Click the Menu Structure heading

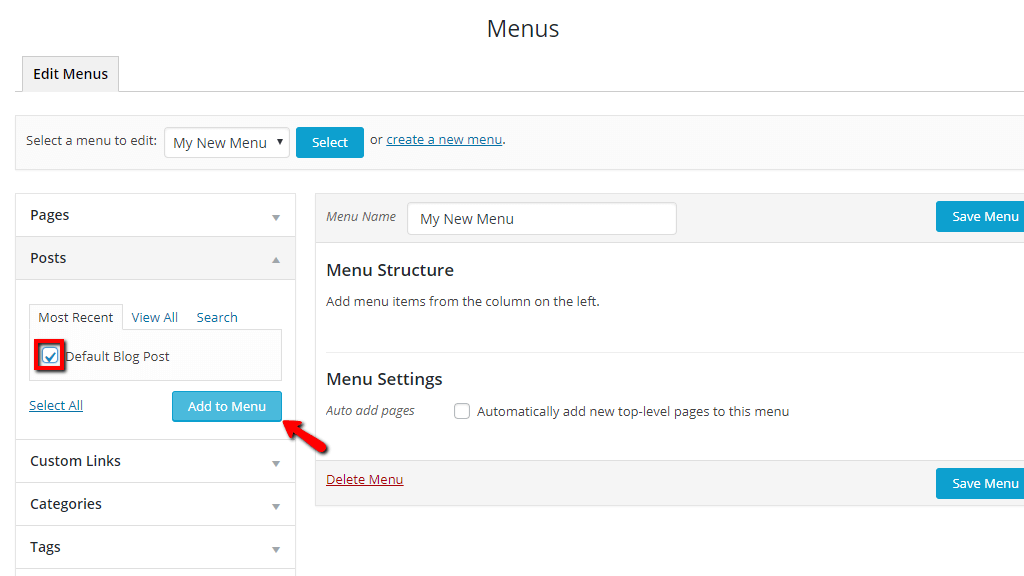point(390,270)
